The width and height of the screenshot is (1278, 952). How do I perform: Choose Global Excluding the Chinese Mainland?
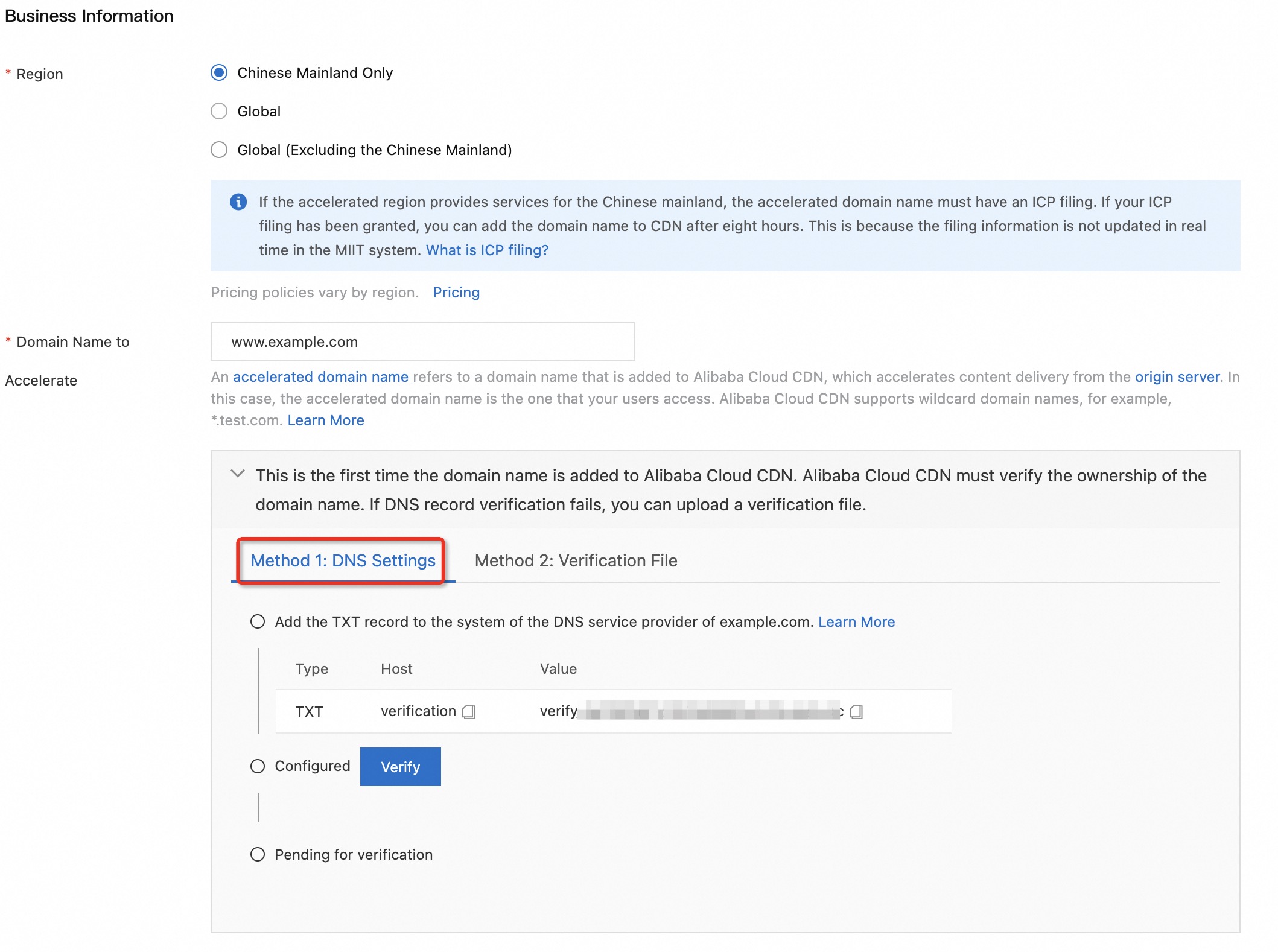click(x=219, y=150)
